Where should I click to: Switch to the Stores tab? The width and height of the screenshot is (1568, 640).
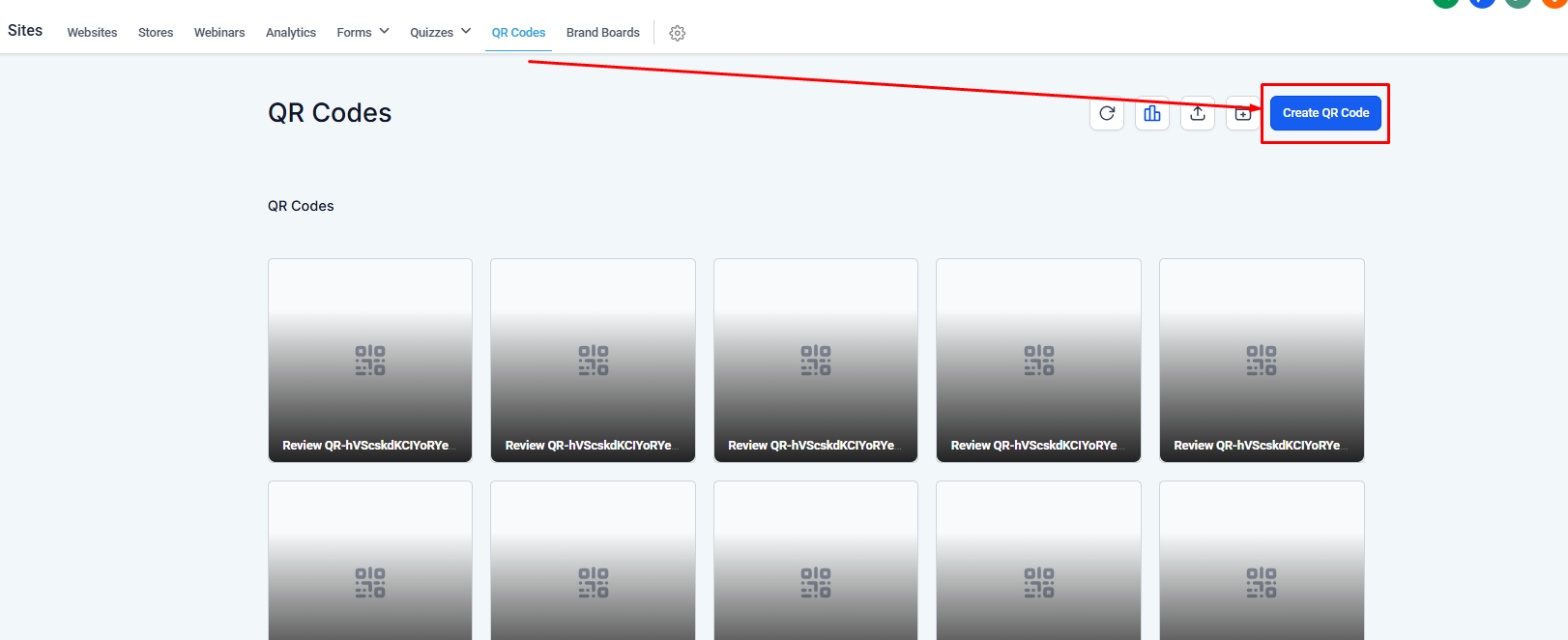tap(156, 32)
